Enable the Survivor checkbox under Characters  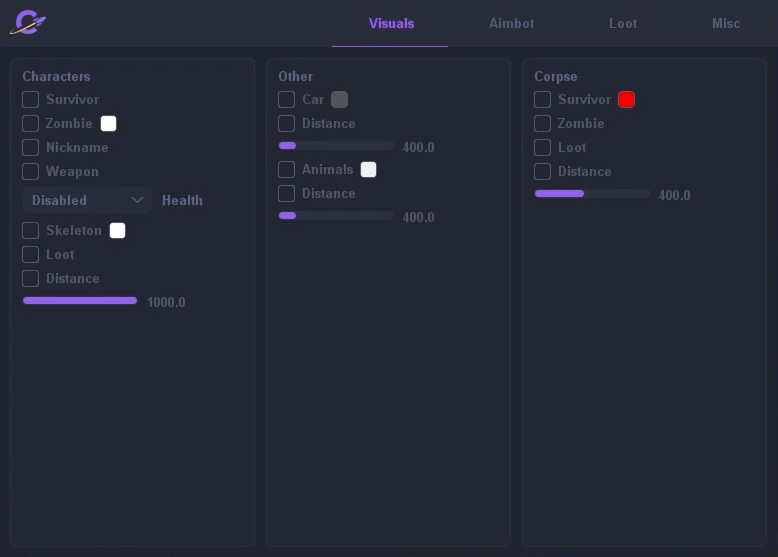(31, 99)
